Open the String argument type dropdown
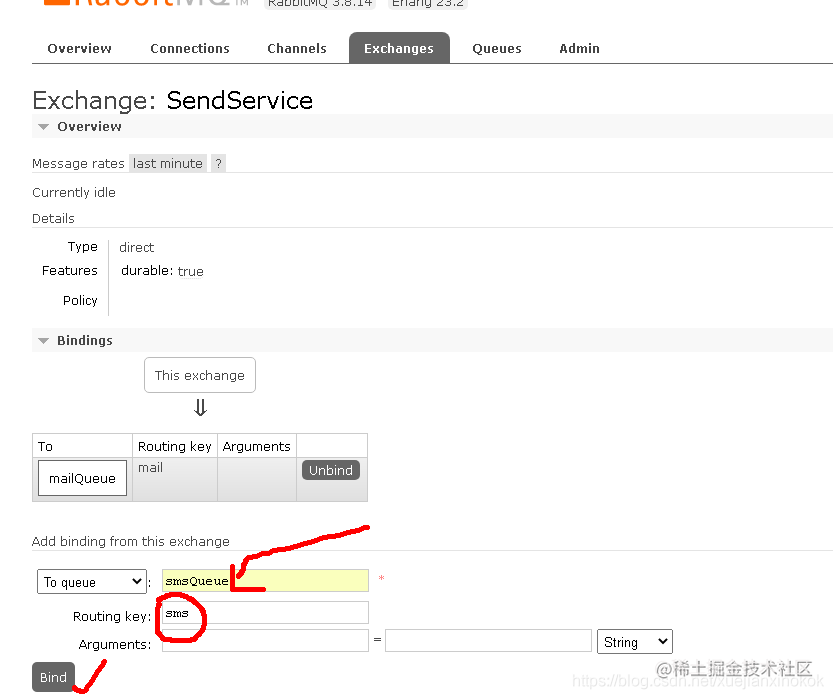The height and width of the screenshot is (699, 833). (x=635, y=642)
